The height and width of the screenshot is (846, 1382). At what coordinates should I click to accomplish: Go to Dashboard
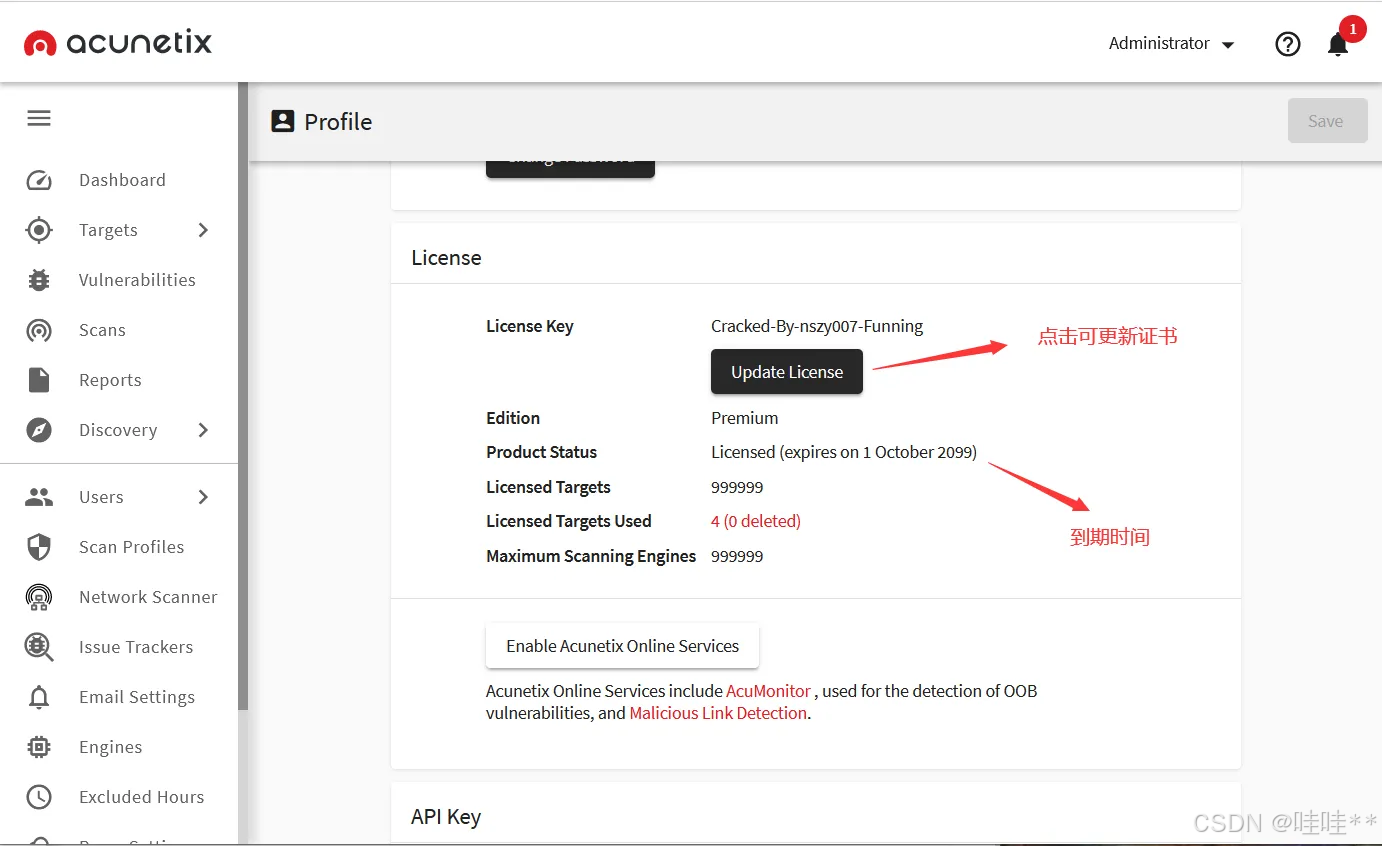click(122, 180)
